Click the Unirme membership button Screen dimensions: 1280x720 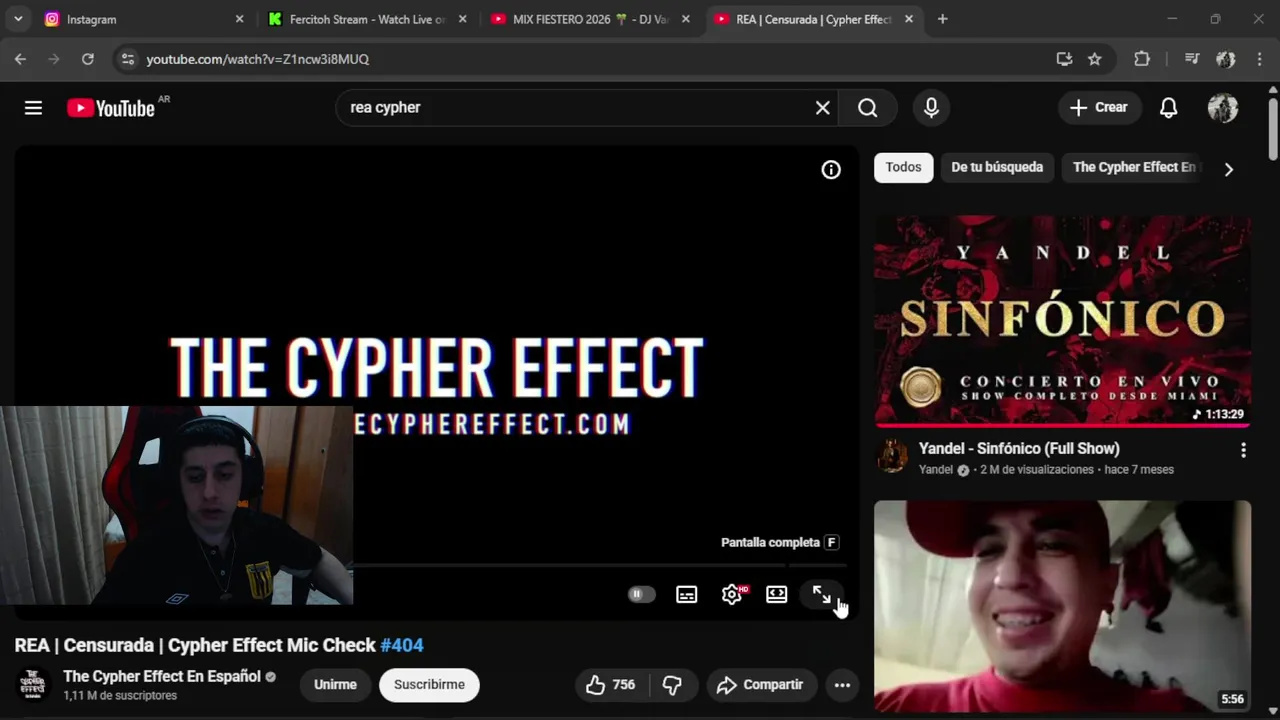tap(335, 685)
